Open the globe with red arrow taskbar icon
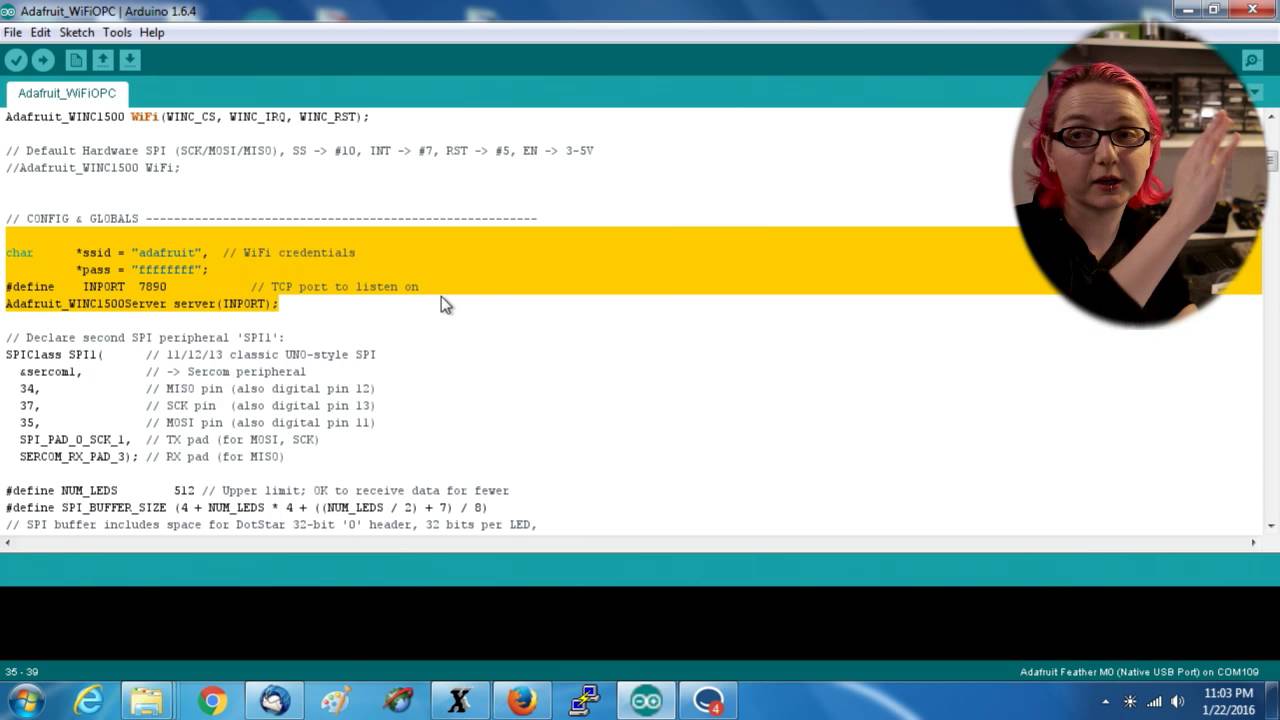This screenshot has width=1280, height=720. coord(397,701)
